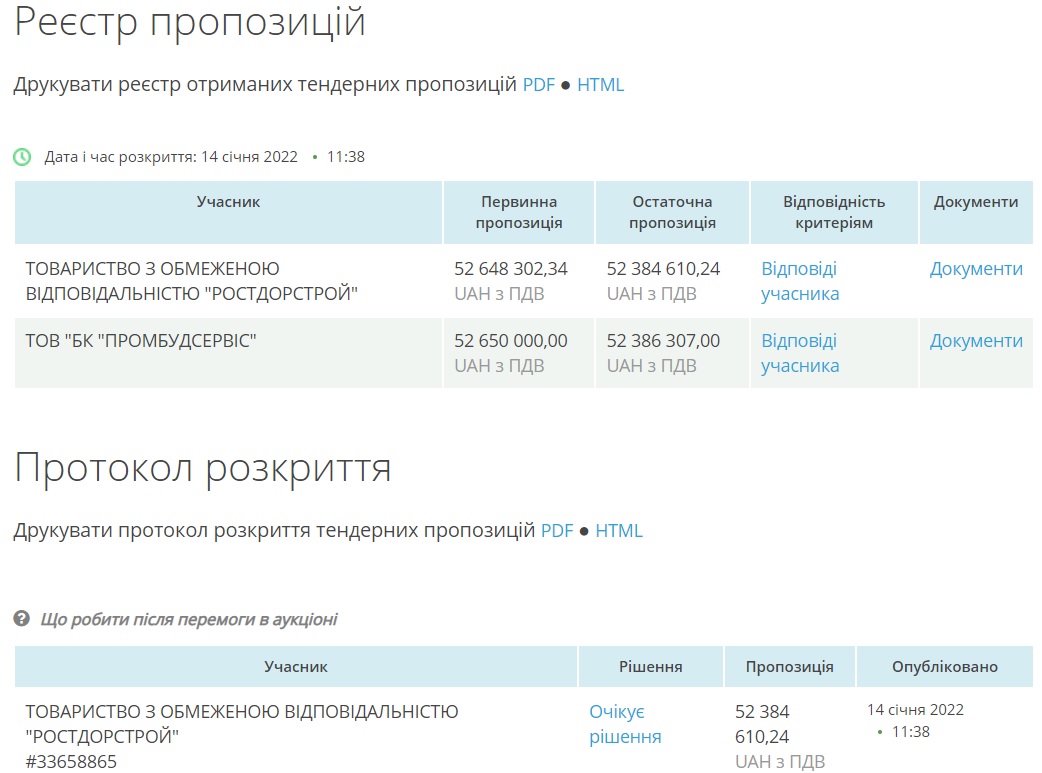
Task: Click the 'Рішення' column header
Action: 650,666
